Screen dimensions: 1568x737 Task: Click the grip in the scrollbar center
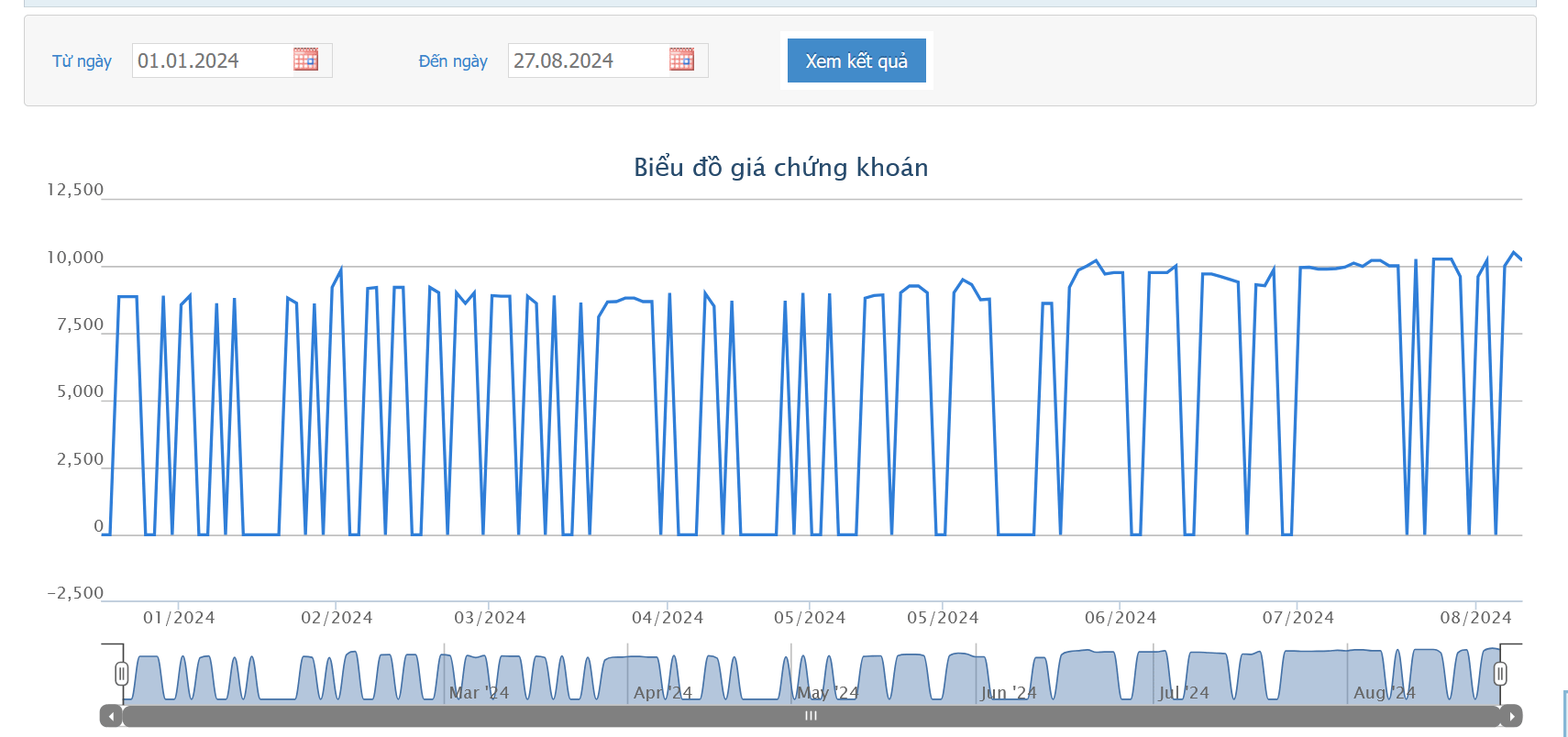[811, 716]
